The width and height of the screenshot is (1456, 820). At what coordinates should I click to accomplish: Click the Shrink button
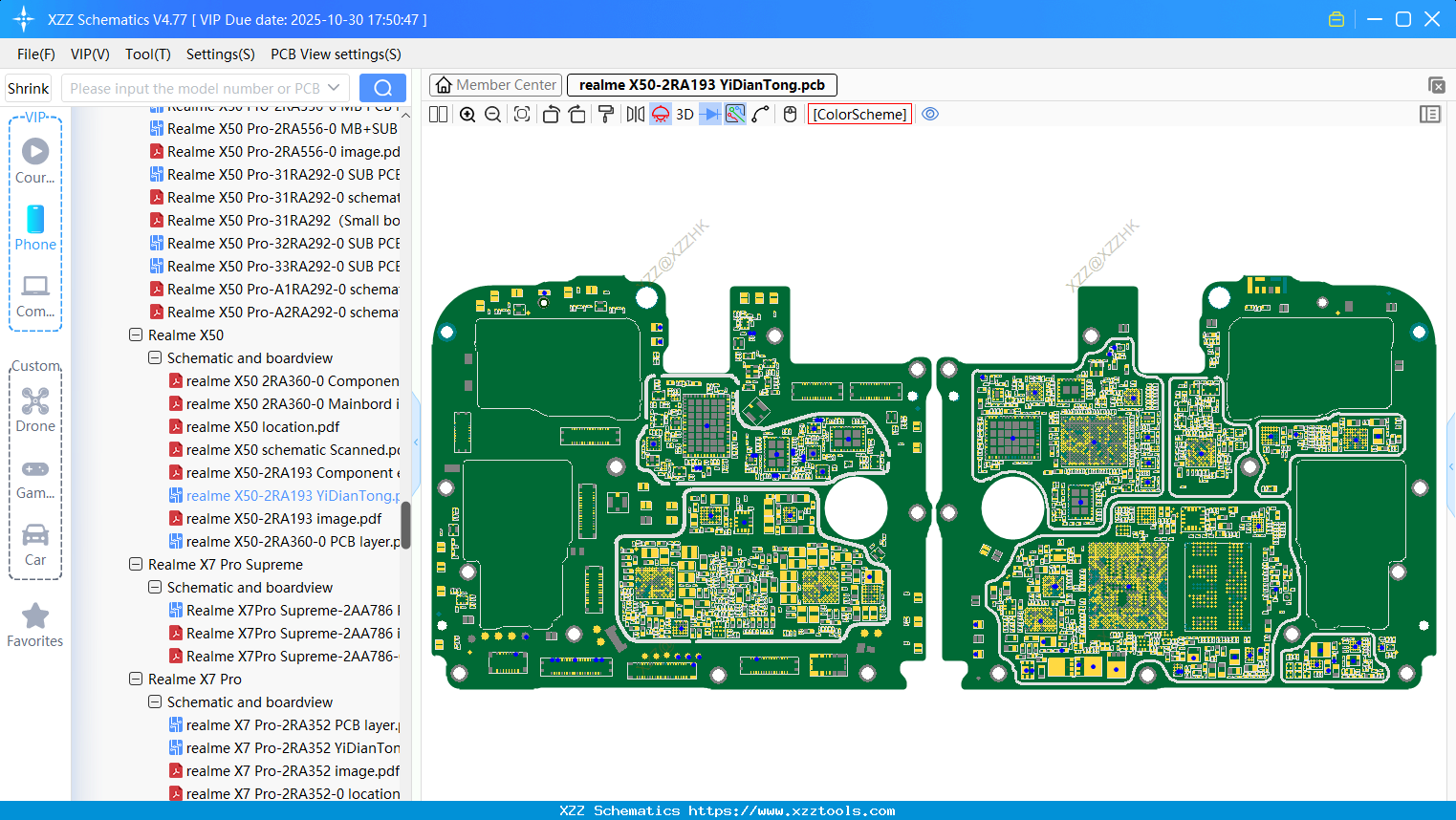(29, 88)
